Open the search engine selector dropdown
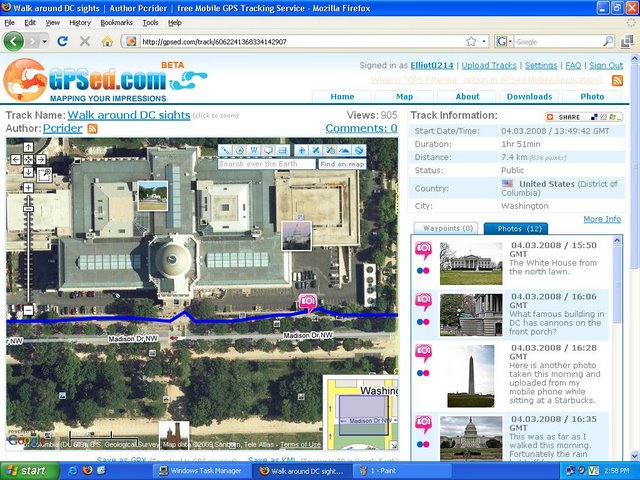The width and height of the screenshot is (640, 480). [x=504, y=41]
